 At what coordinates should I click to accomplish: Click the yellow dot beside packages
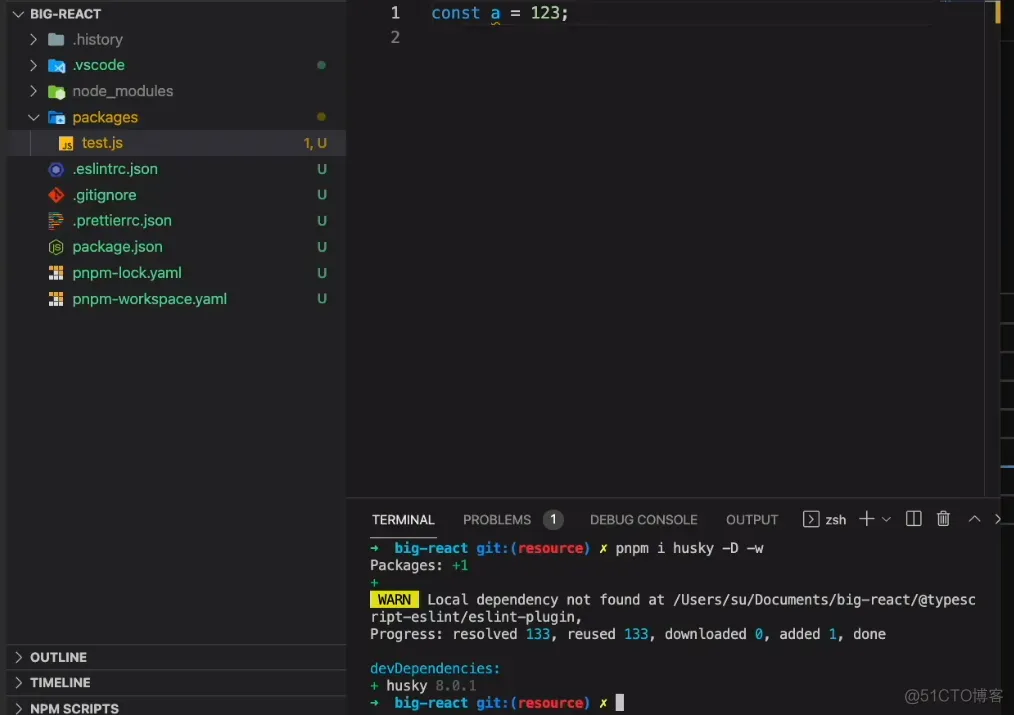pyautogui.click(x=321, y=117)
